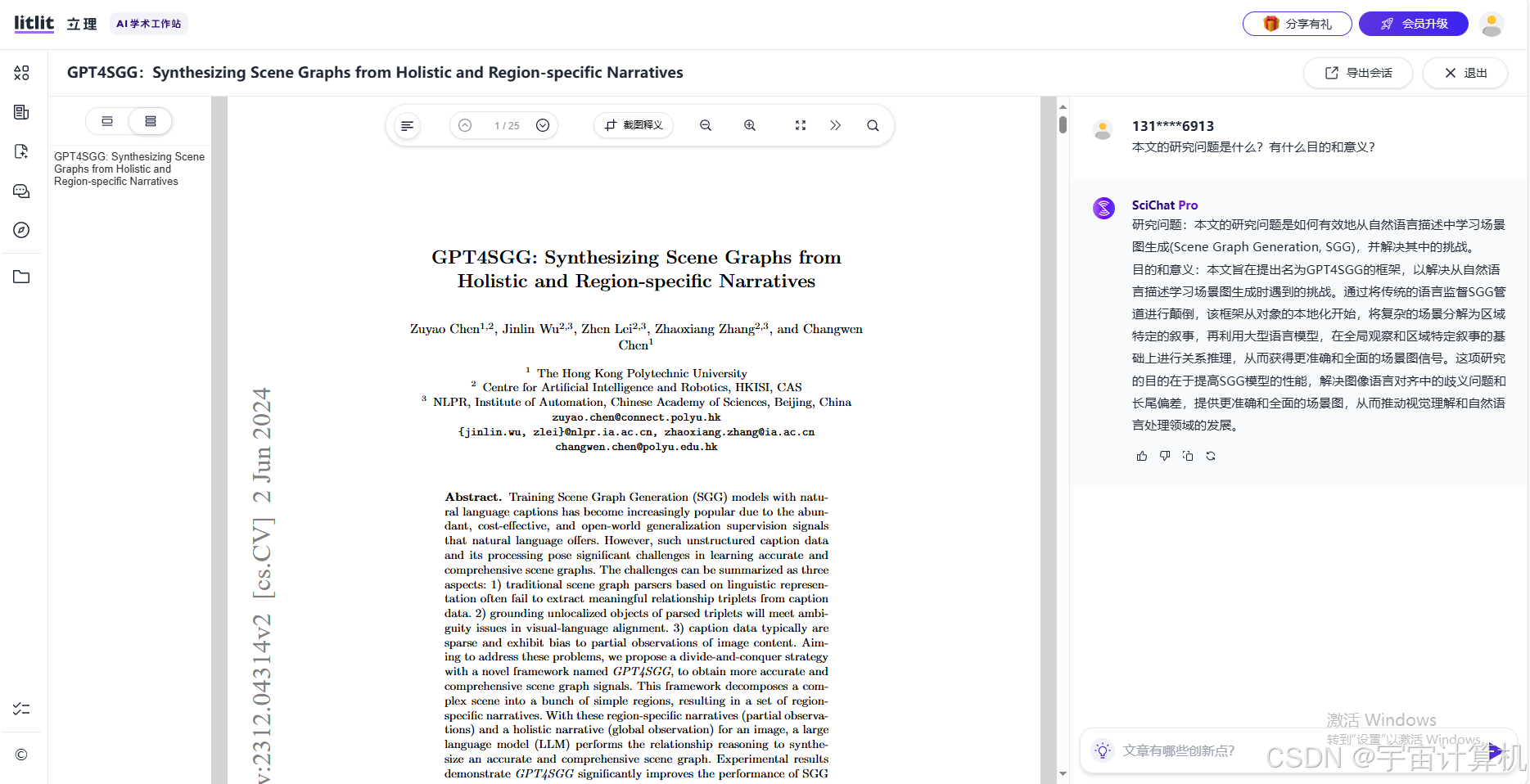Open the folder sidebar icon
The height and width of the screenshot is (784, 1530).
pyautogui.click(x=22, y=277)
